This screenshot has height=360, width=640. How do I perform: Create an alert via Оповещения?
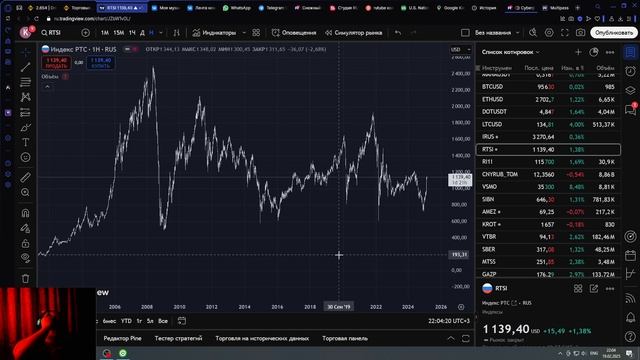point(294,33)
